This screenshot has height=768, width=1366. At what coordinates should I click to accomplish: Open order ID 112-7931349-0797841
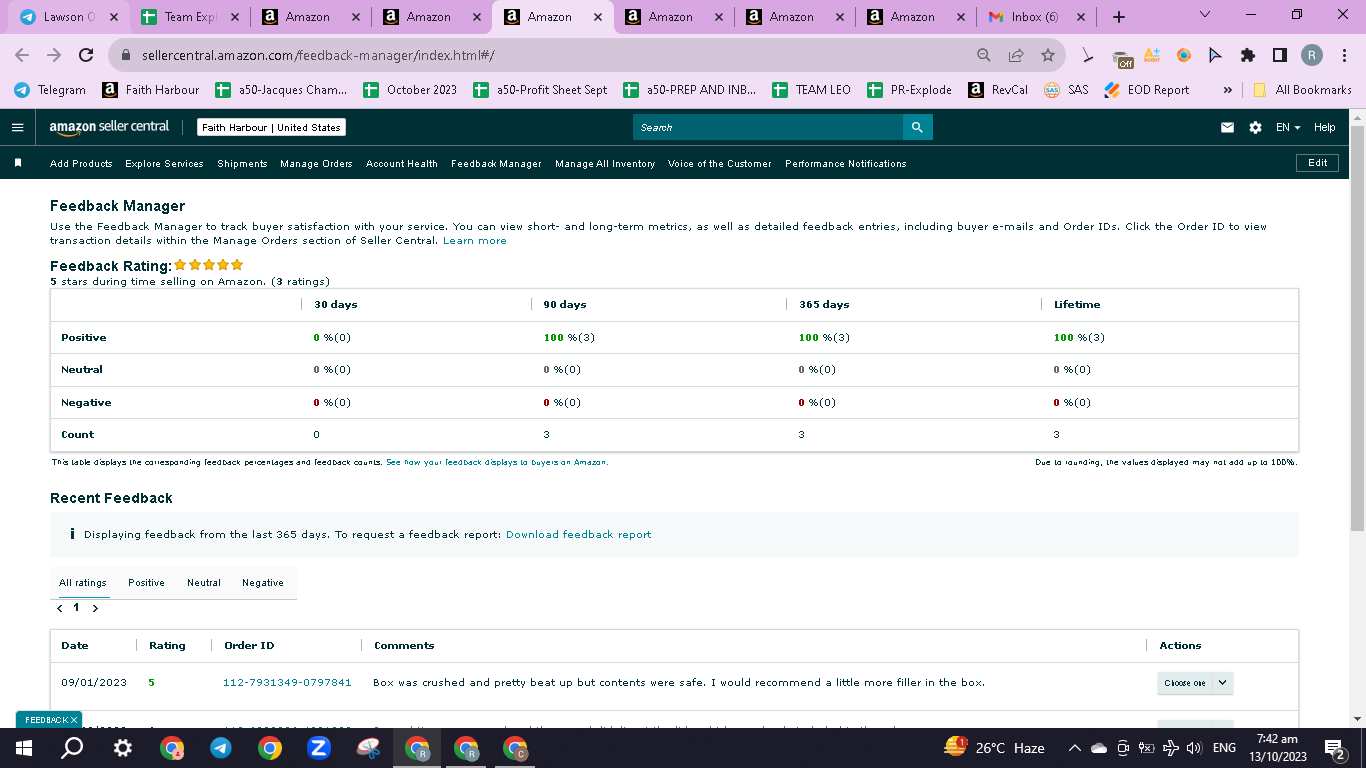click(287, 682)
